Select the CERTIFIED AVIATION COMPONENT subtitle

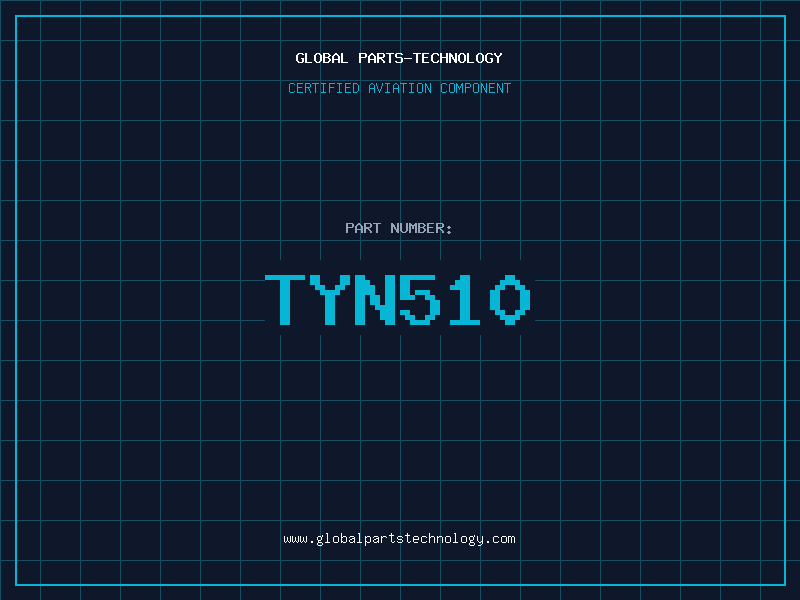(399, 88)
